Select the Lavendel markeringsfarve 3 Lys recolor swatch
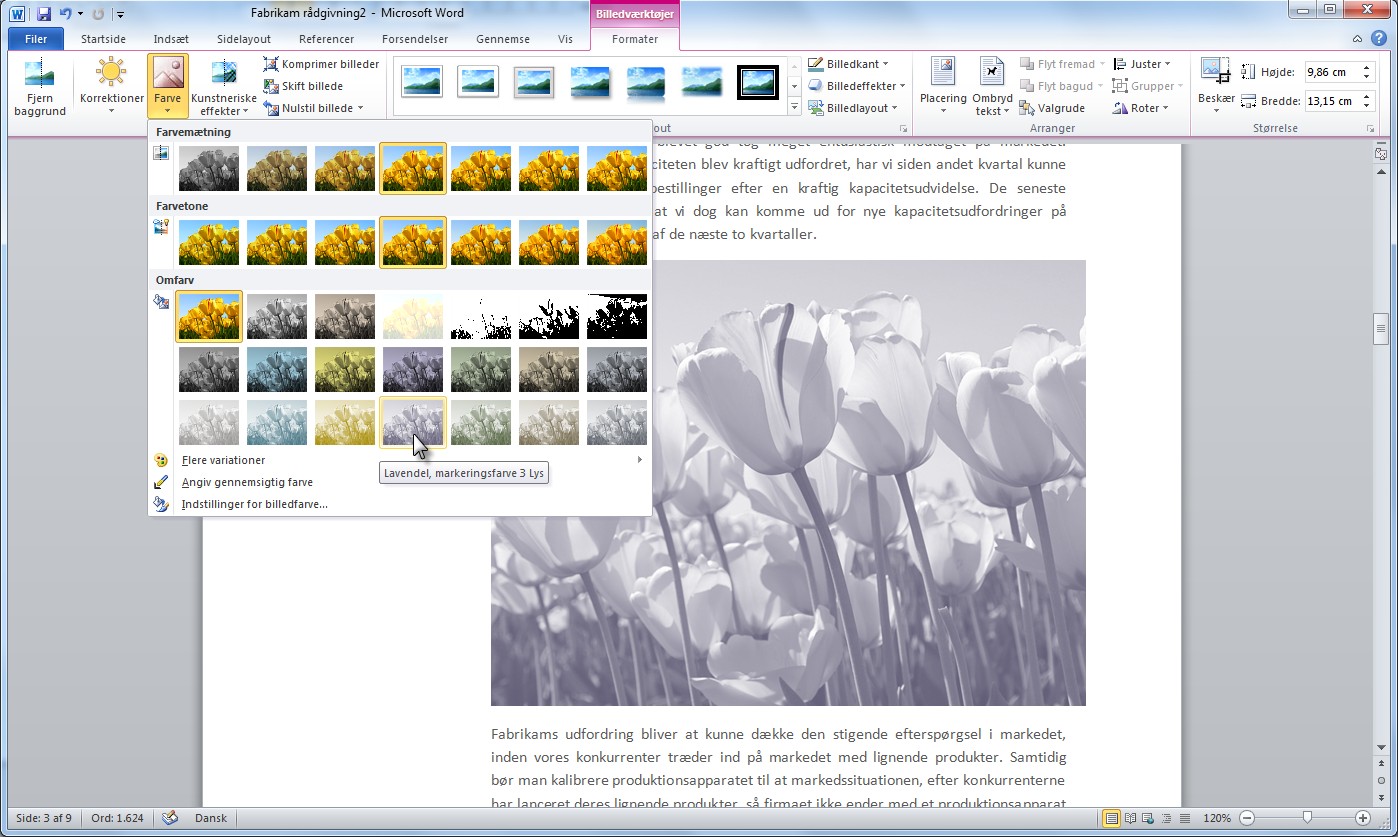Screen dimensions: 1398x837 (413, 423)
